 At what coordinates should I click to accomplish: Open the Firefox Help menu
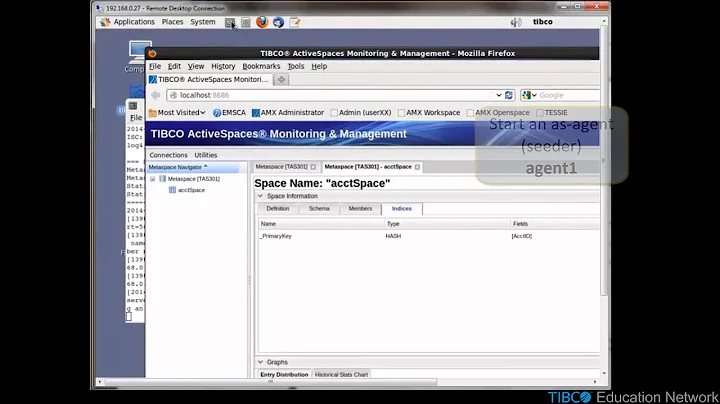tap(319, 66)
